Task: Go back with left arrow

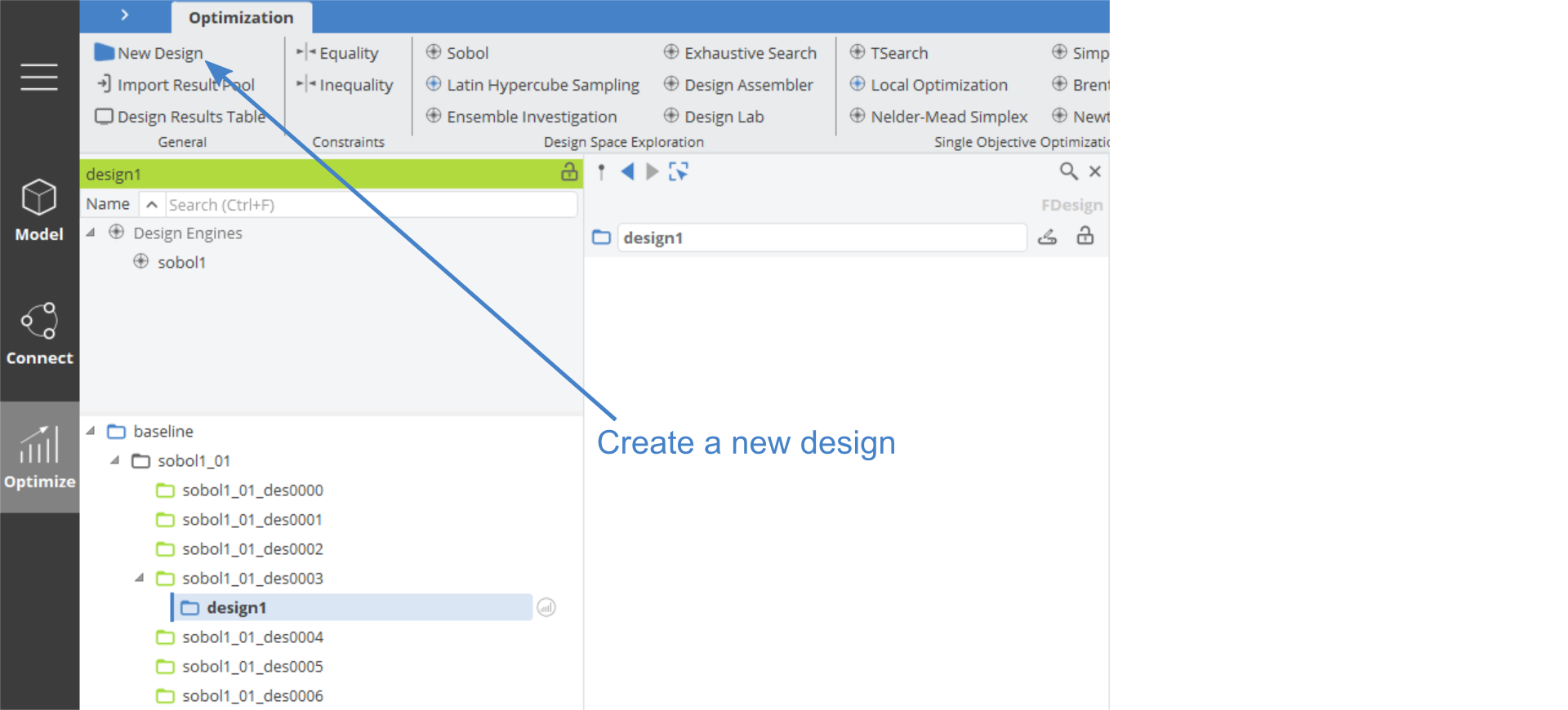Action: coord(627,171)
